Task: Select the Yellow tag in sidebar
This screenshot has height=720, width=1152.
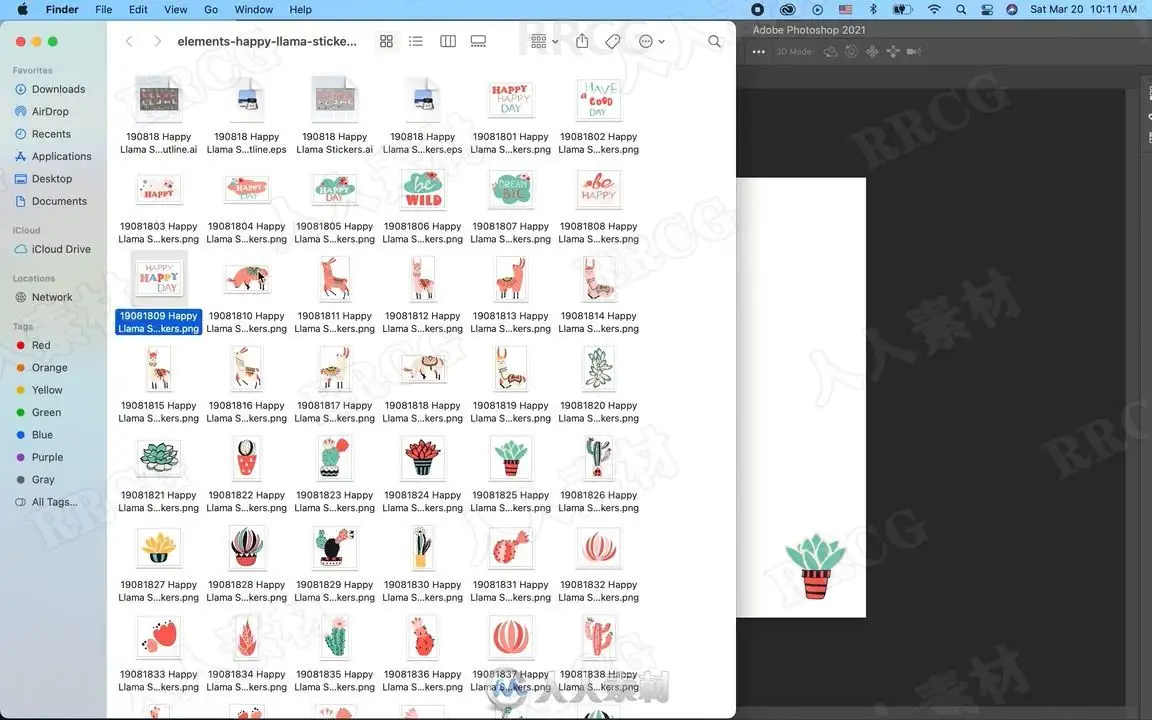Action: tap(40, 390)
